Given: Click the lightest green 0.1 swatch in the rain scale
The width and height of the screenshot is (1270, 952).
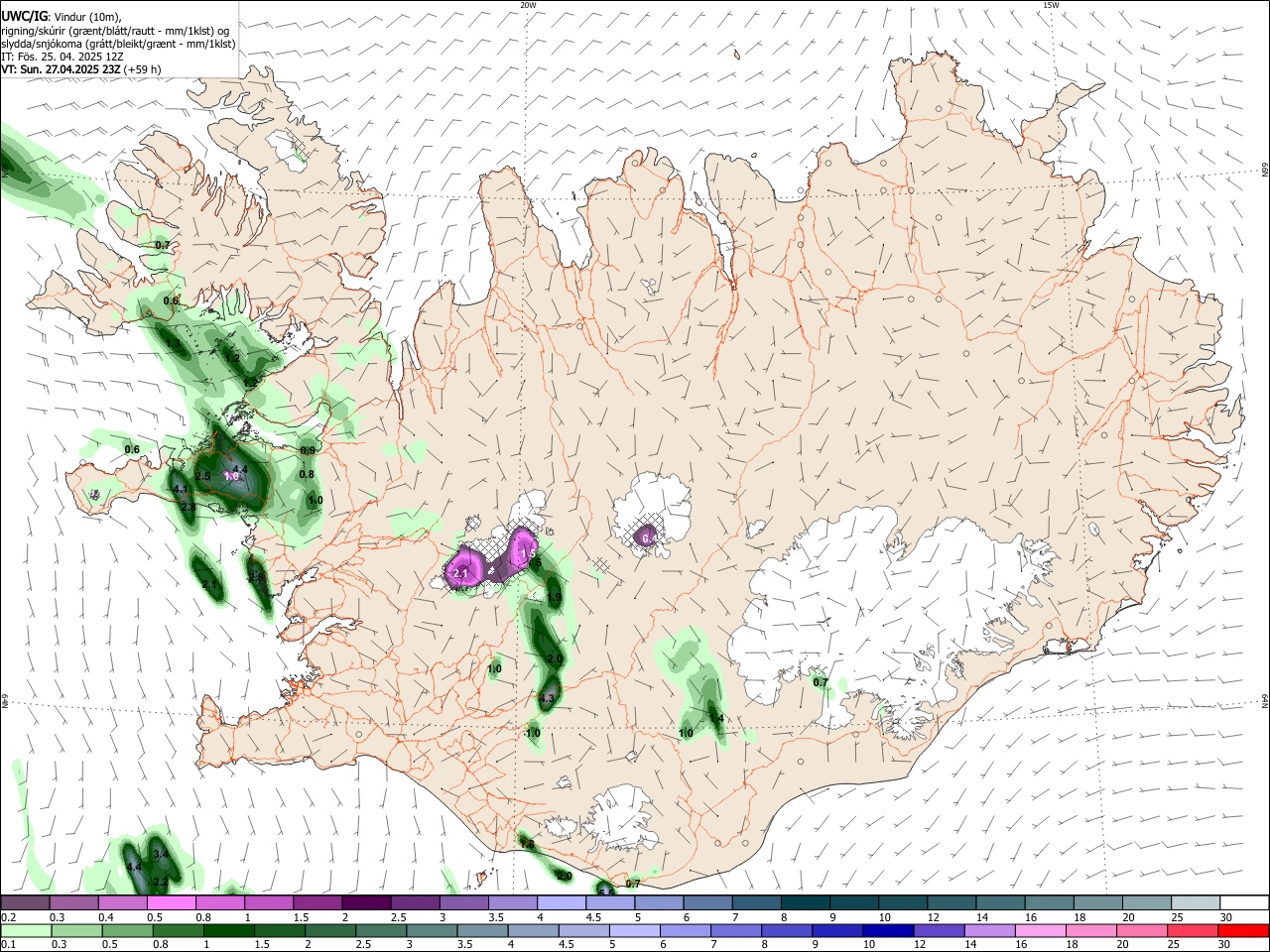Looking at the screenshot, I should [x=25, y=930].
